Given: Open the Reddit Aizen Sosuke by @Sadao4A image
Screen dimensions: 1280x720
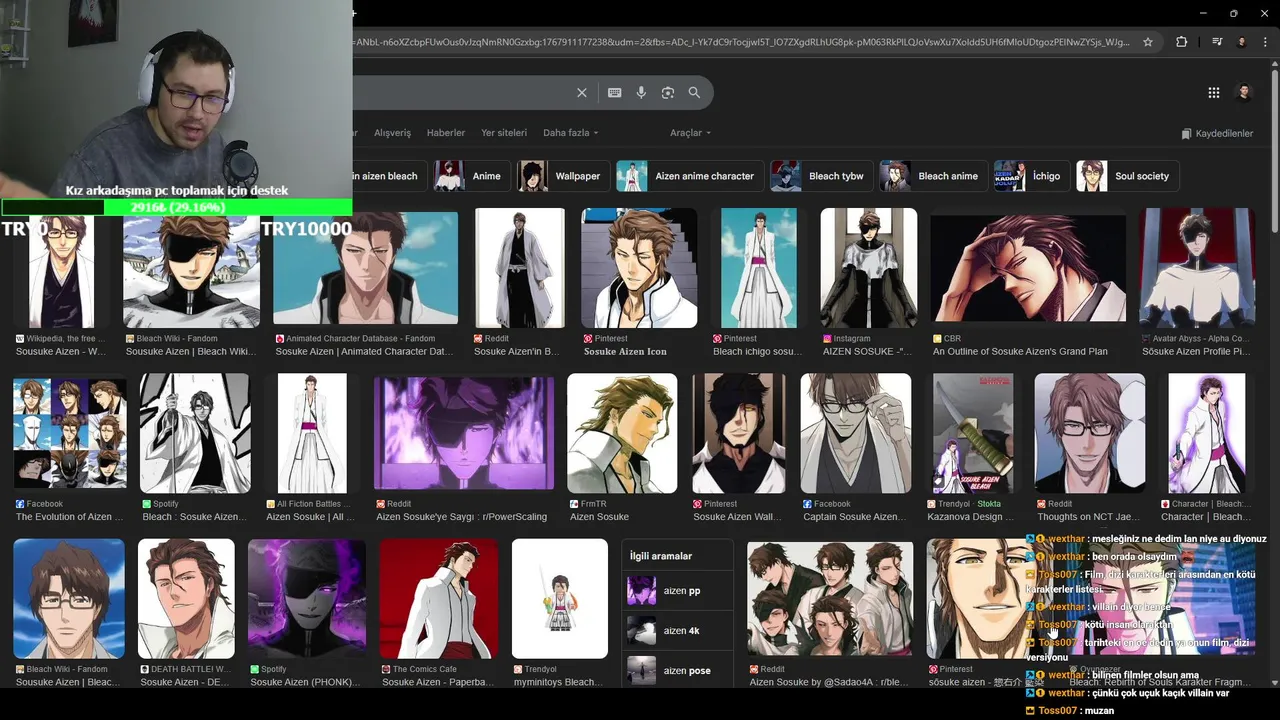Looking at the screenshot, I should click(x=830, y=600).
